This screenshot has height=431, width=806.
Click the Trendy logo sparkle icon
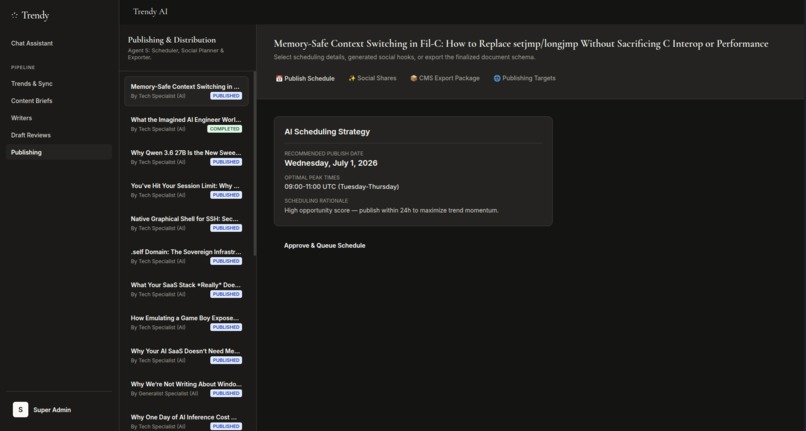(14, 15)
